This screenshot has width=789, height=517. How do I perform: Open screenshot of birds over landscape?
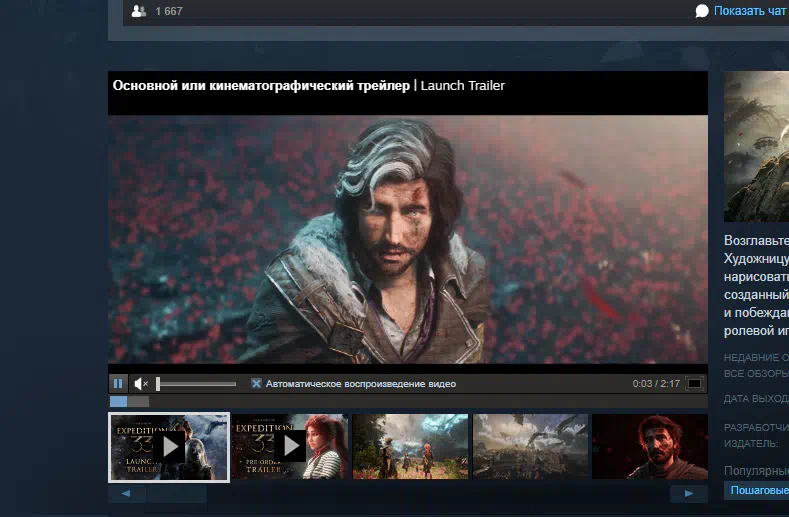[x=530, y=447]
